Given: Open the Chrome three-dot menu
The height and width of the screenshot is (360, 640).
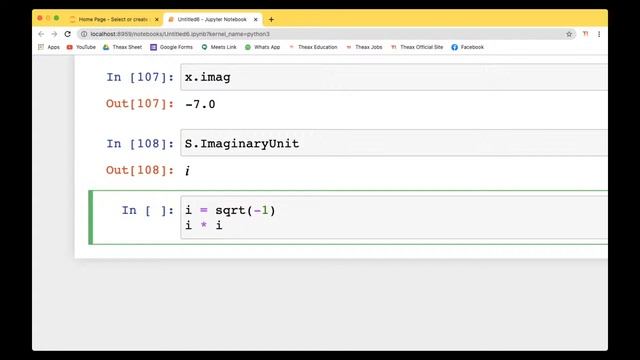Looking at the screenshot, I should point(599,34).
